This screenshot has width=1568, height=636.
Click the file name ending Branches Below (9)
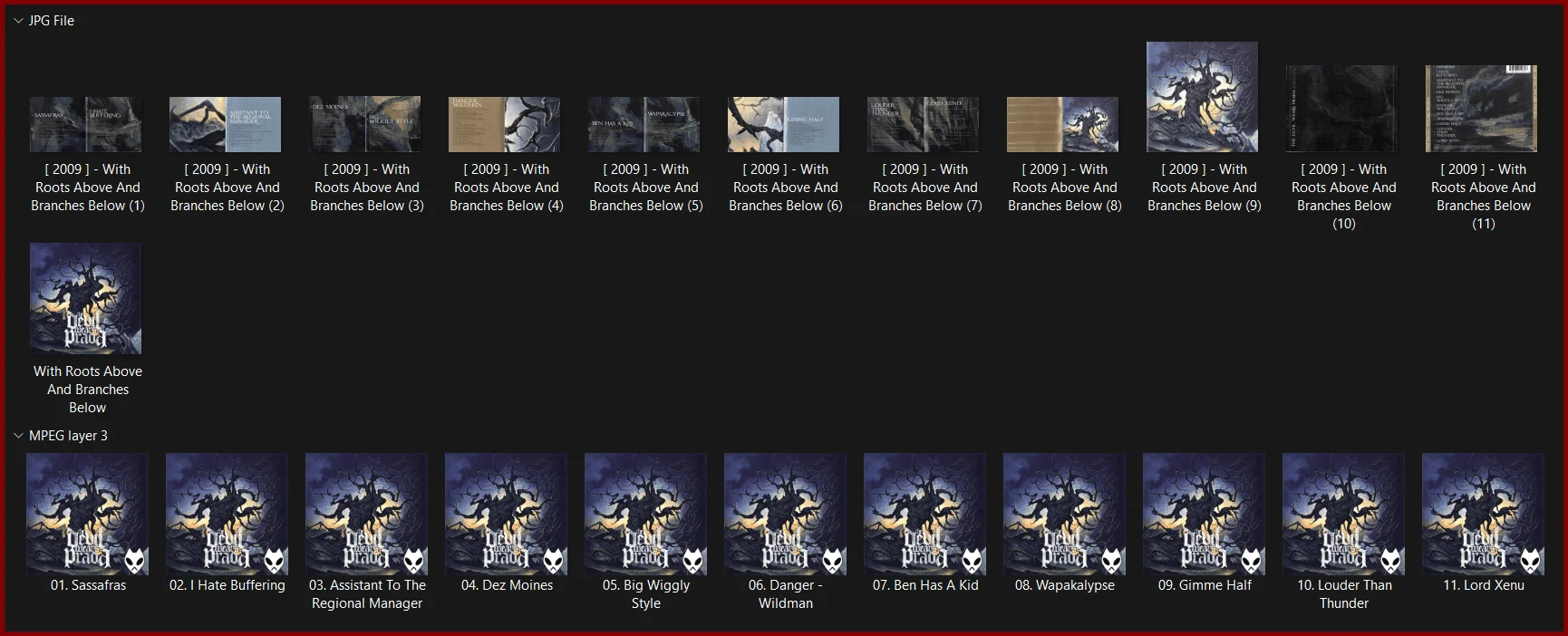click(x=1205, y=188)
